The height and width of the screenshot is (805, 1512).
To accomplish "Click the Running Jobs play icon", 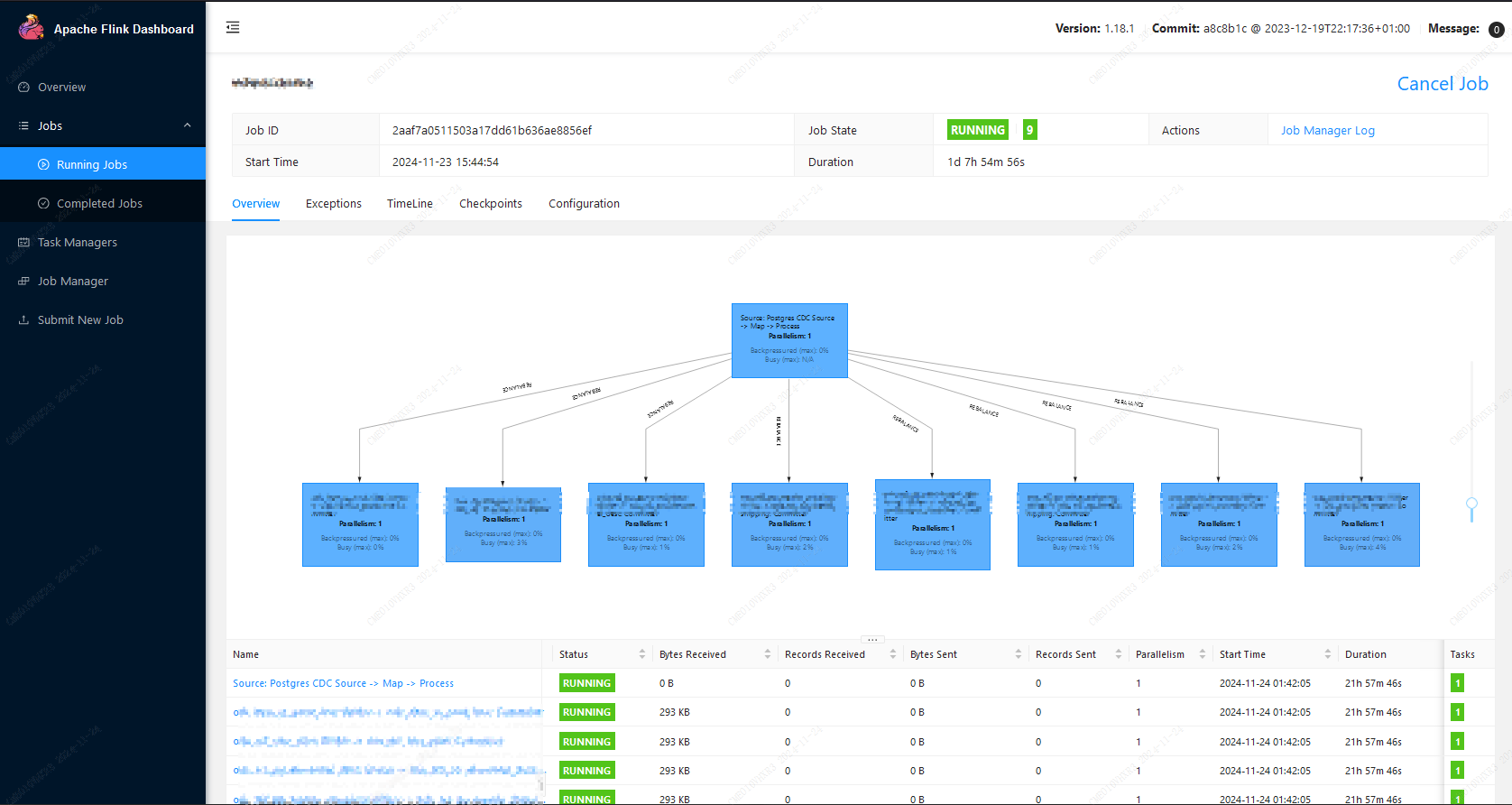I will [x=43, y=164].
